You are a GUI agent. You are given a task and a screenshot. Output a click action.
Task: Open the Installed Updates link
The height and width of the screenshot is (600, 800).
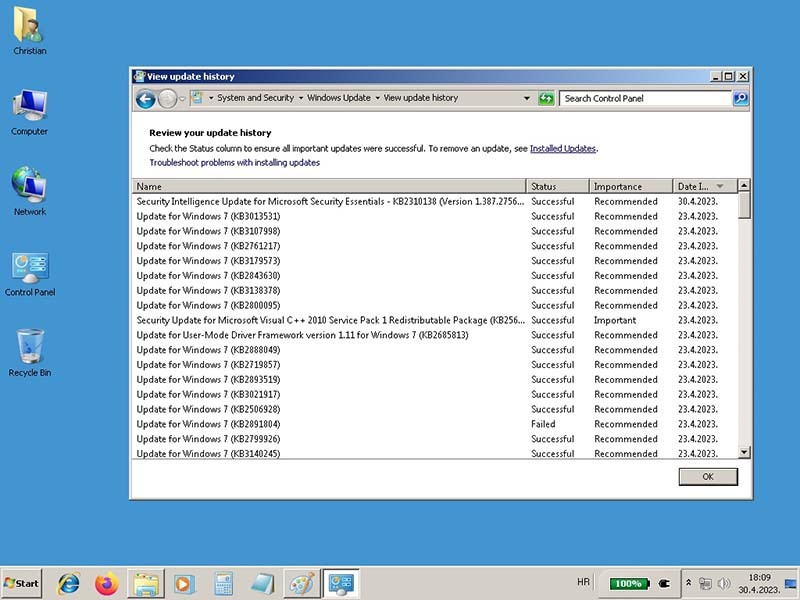(562, 148)
